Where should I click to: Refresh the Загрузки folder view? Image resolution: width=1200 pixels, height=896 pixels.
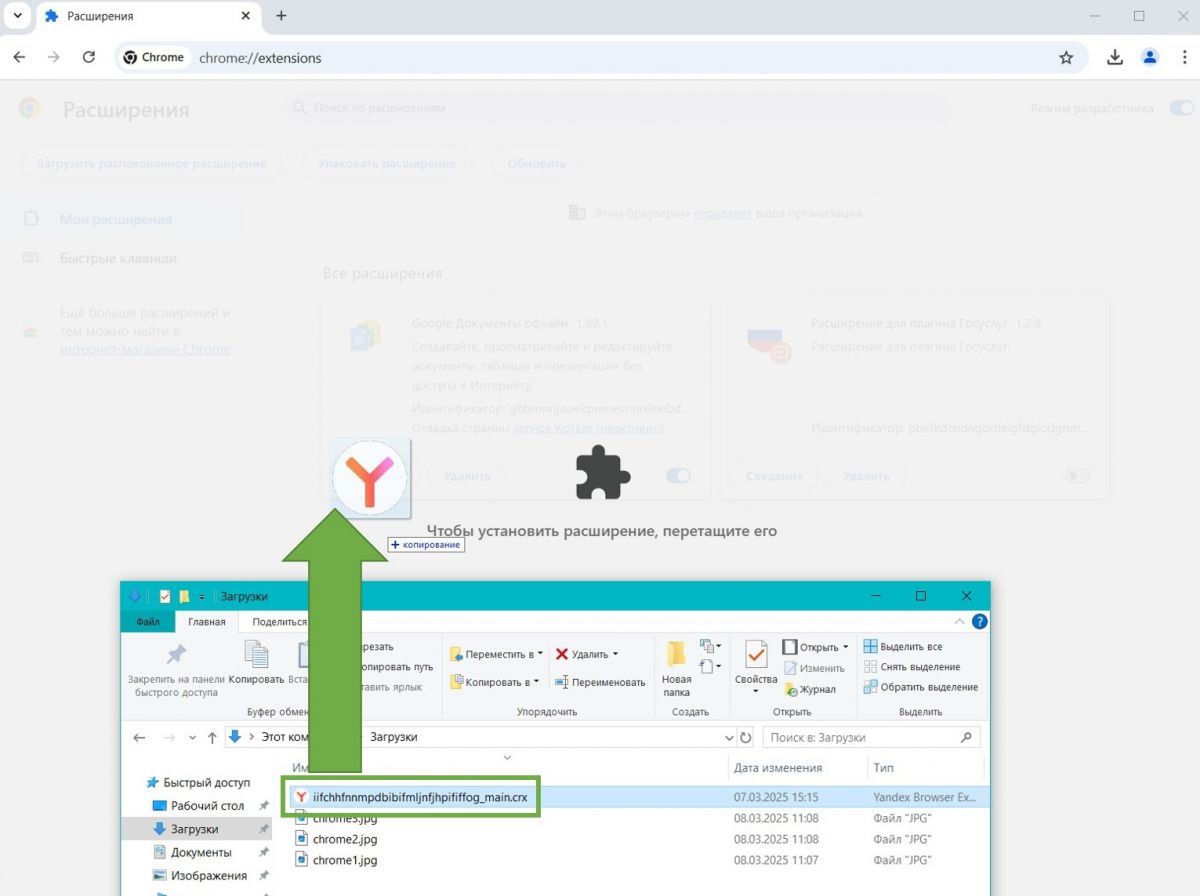pyautogui.click(x=745, y=738)
